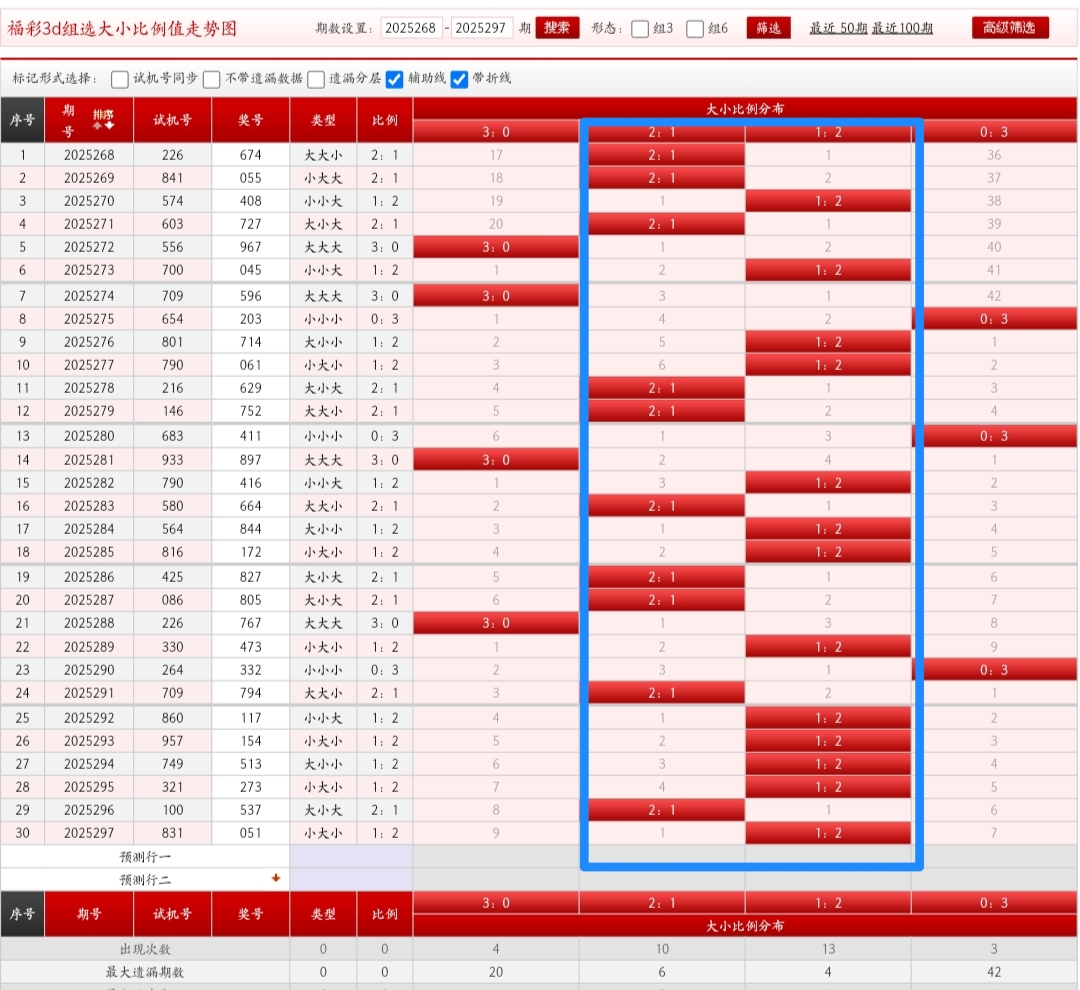
Task: Disable the 带折线 checkbox
Action: (x=460, y=79)
